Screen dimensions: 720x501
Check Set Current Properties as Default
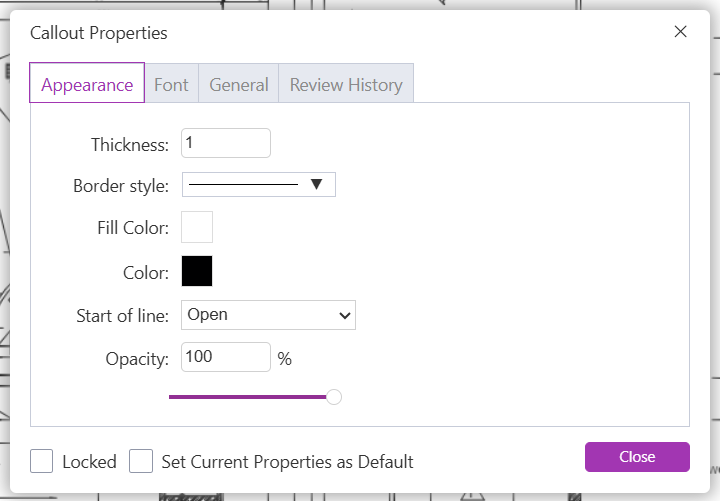coord(142,461)
